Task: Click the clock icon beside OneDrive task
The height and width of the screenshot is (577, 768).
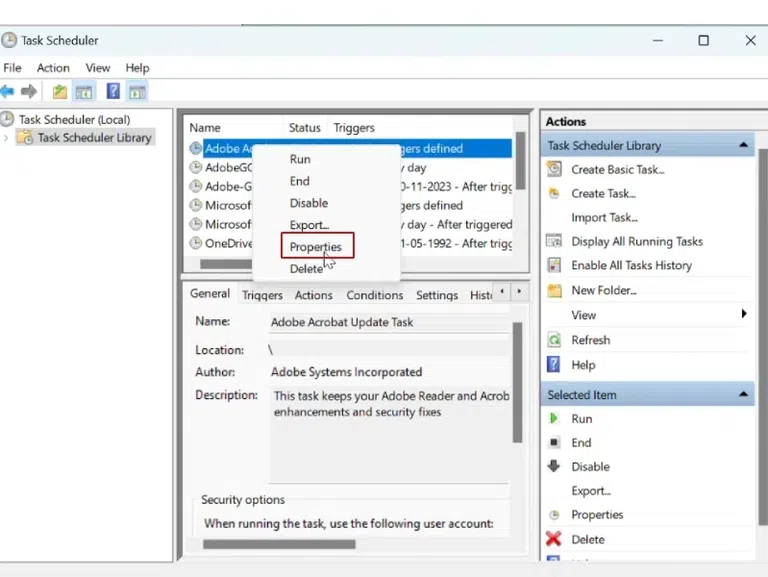Action: pyautogui.click(x=196, y=243)
